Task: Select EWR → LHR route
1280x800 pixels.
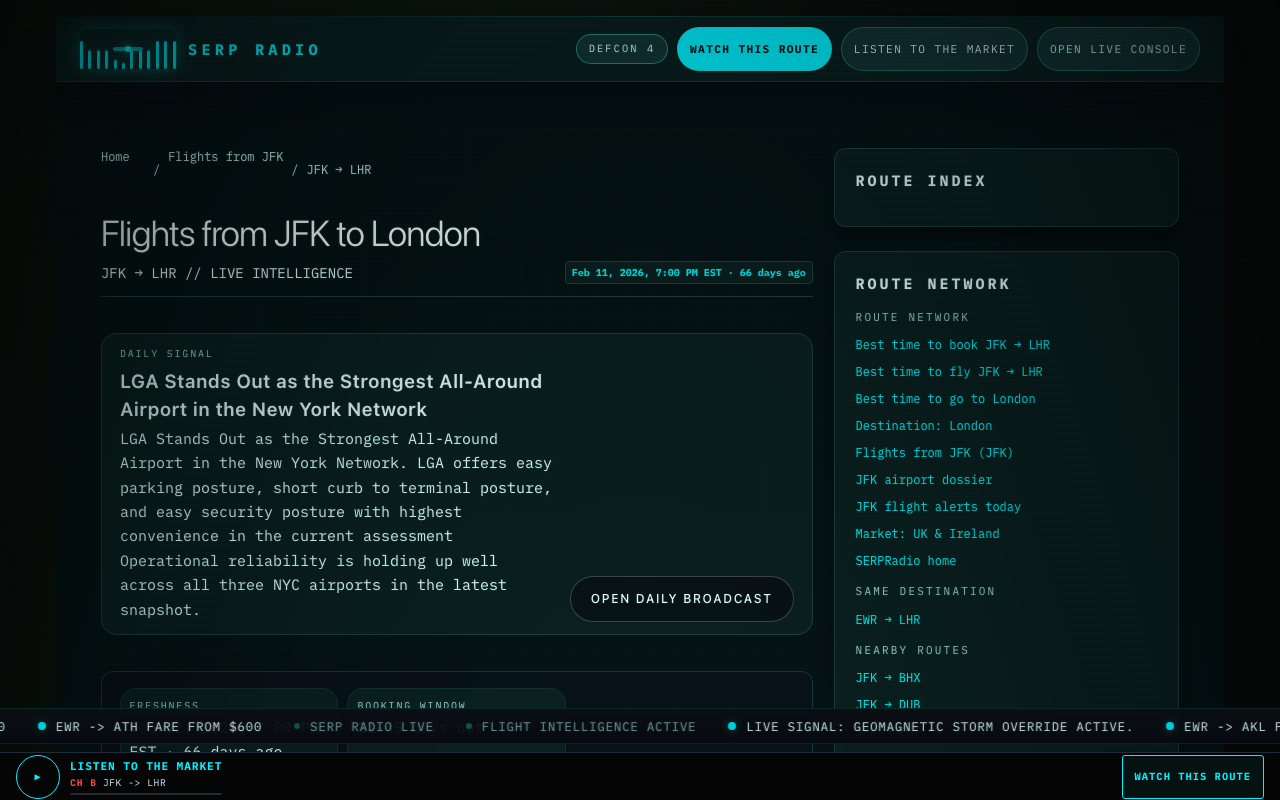Action: point(887,620)
